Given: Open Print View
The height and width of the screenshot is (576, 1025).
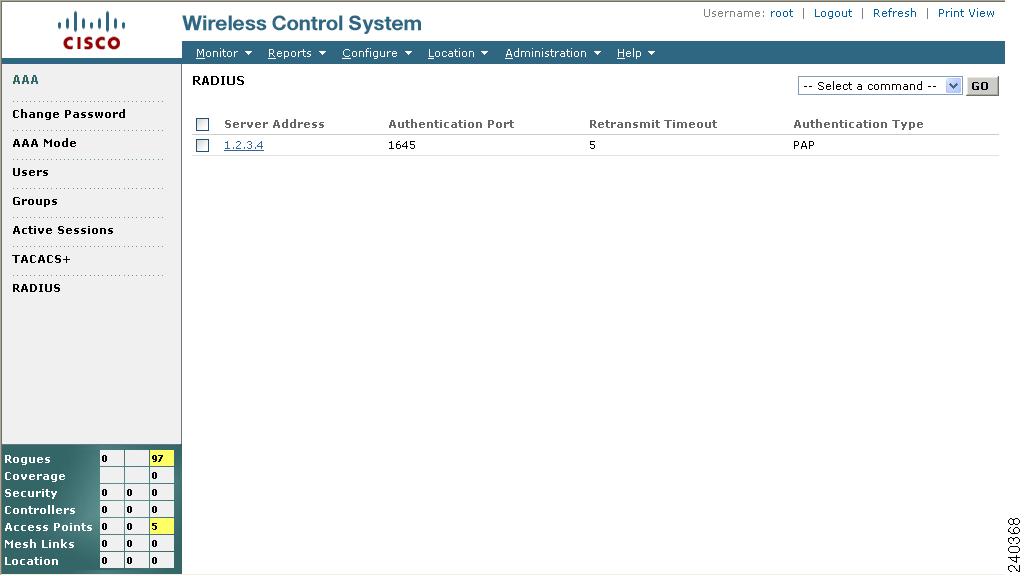Looking at the screenshot, I should [966, 13].
